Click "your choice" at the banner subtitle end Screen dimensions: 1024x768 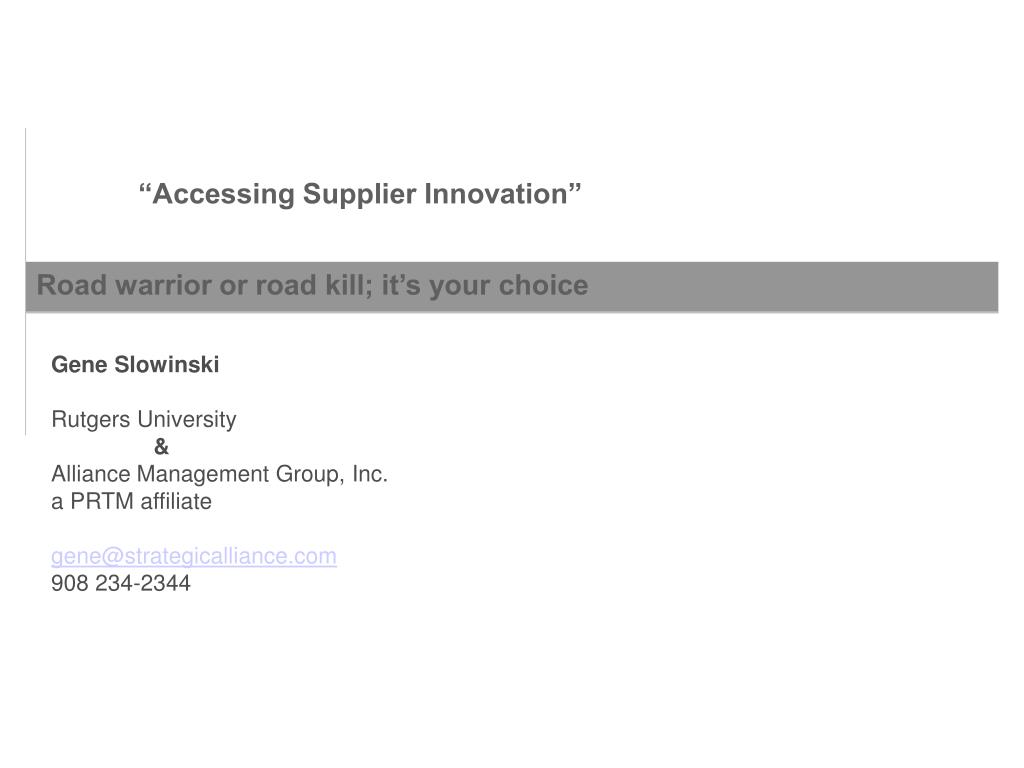[x=509, y=286]
